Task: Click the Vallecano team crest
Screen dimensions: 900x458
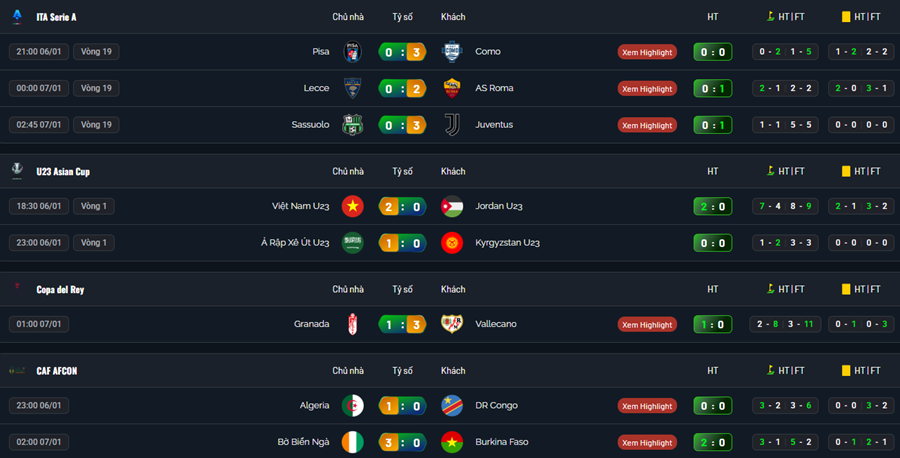Action: pos(452,324)
